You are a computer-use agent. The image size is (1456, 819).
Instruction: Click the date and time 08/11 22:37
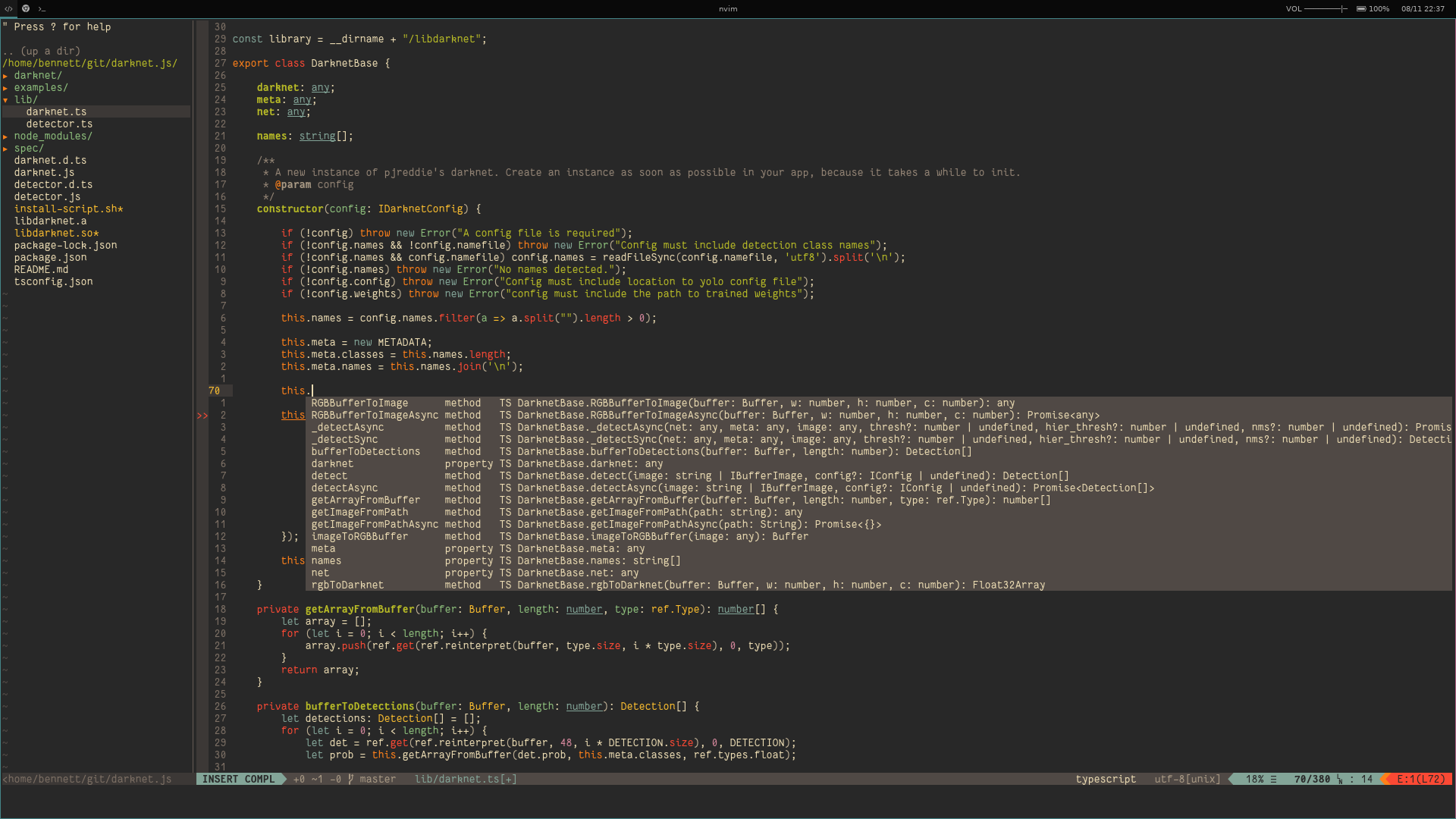pyautogui.click(x=1423, y=9)
